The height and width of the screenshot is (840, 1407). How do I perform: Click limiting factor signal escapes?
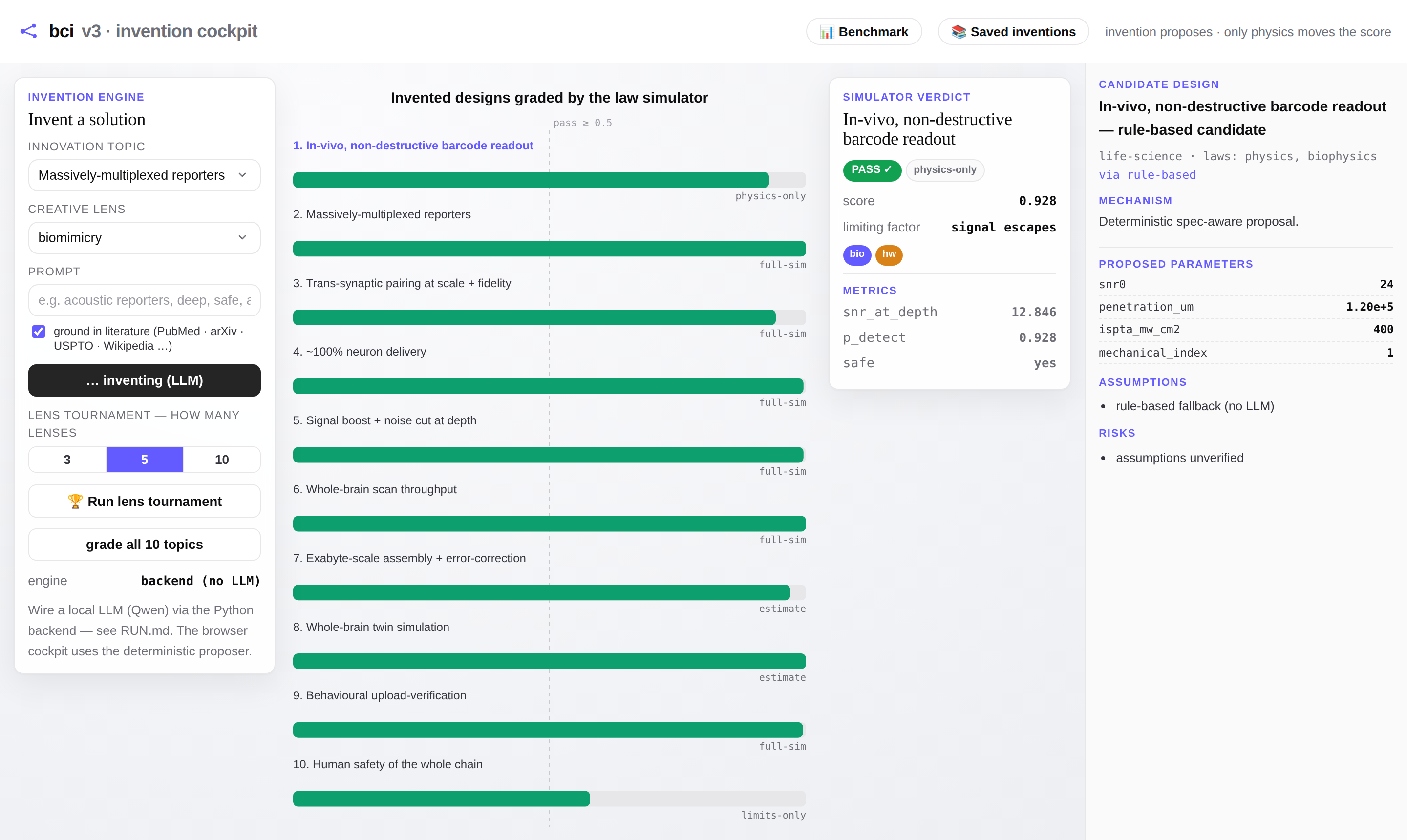(1003, 228)
